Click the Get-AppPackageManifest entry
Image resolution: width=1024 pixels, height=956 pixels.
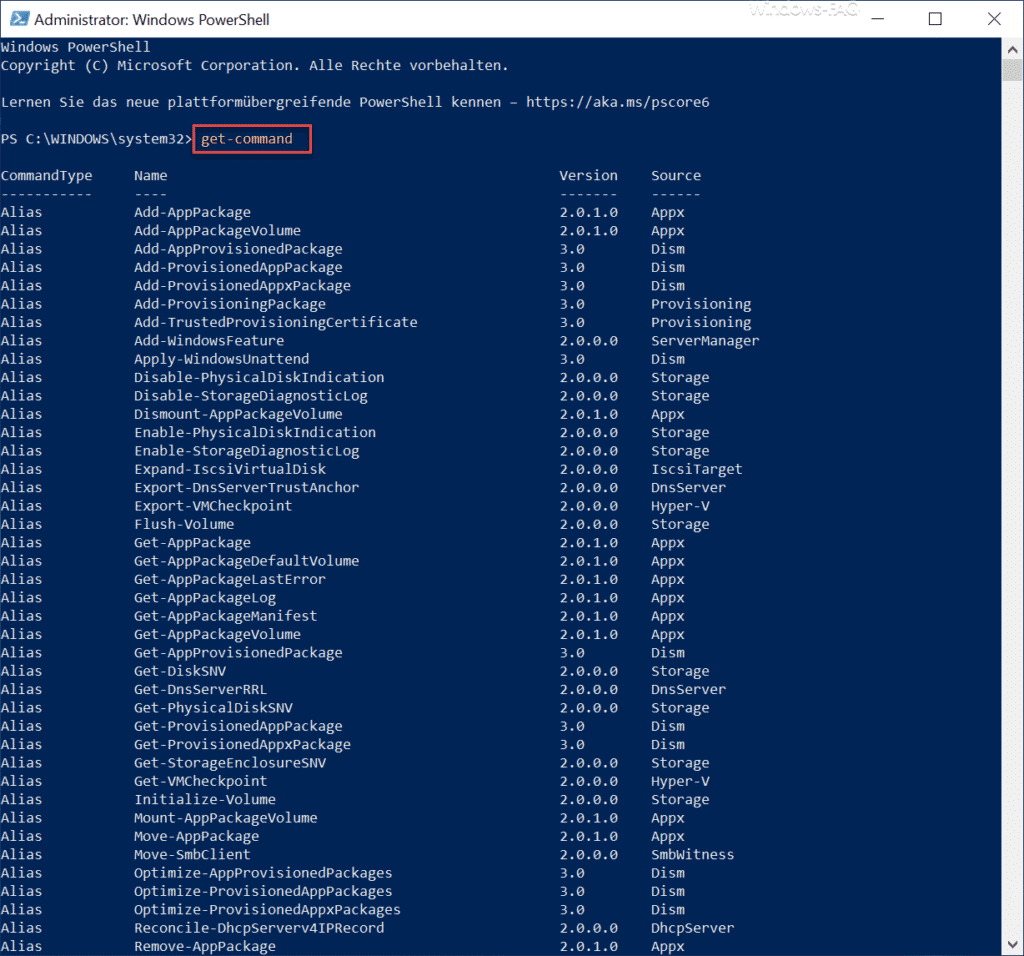(x=226, y=616)
